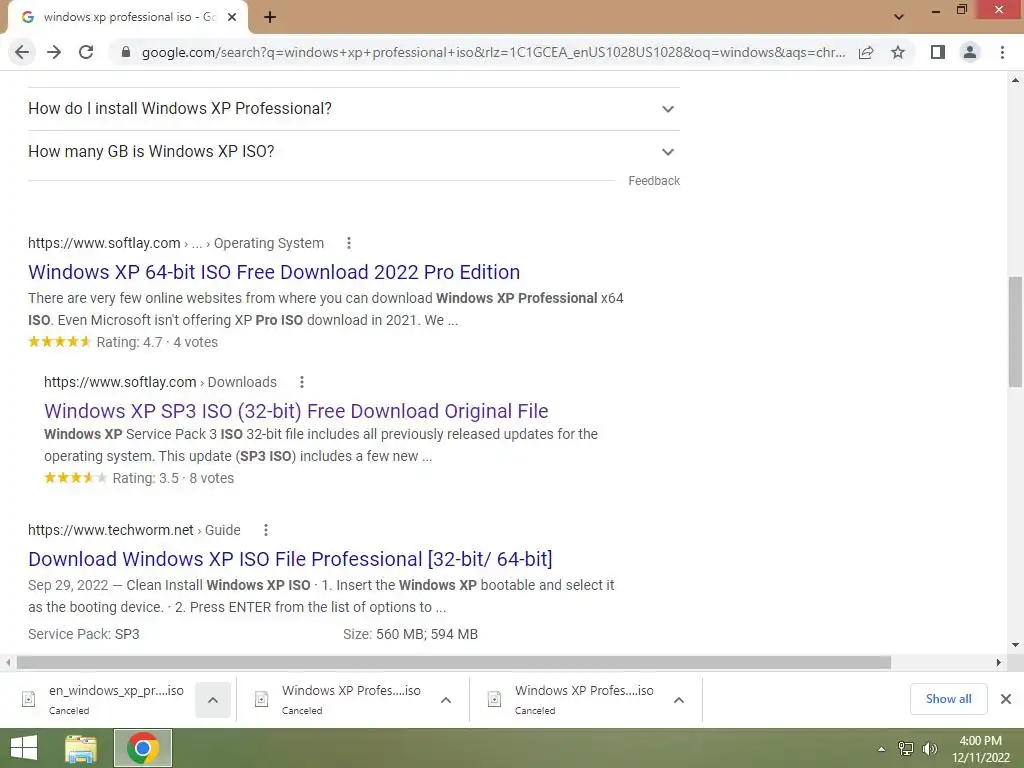The image size is (1024, 768).
Task: Click the Size: 560 MB; 594 MB text
Action: point(410,634)
